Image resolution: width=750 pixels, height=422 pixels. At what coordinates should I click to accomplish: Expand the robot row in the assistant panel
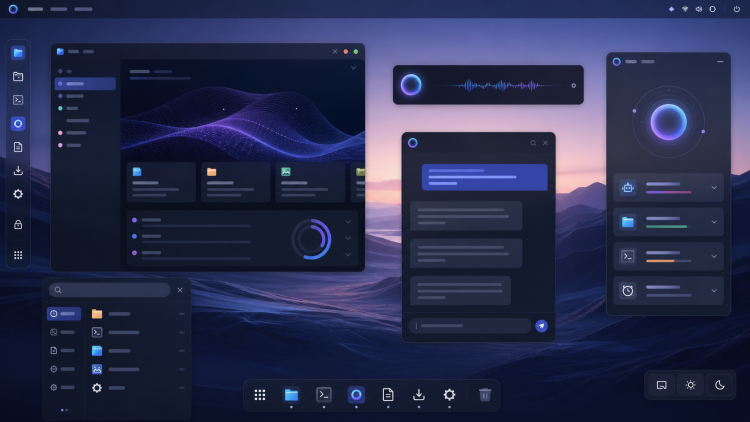click(x=714, y=188)
